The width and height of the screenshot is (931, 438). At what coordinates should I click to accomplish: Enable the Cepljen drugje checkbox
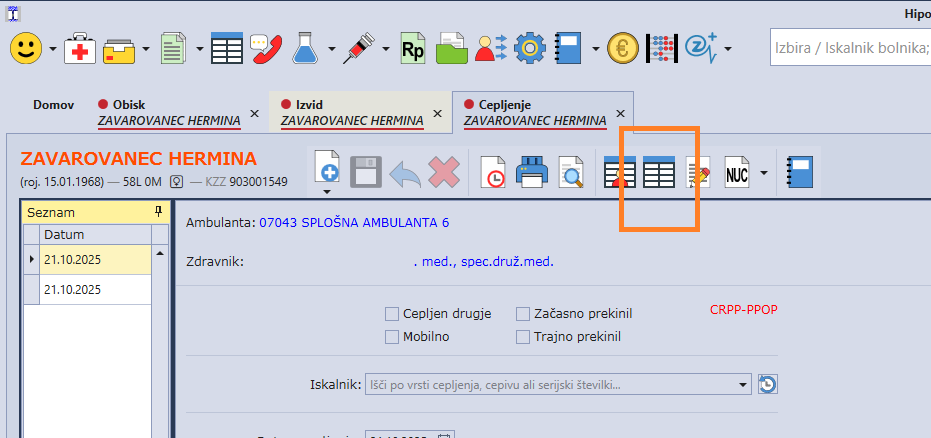click(392, 314)
